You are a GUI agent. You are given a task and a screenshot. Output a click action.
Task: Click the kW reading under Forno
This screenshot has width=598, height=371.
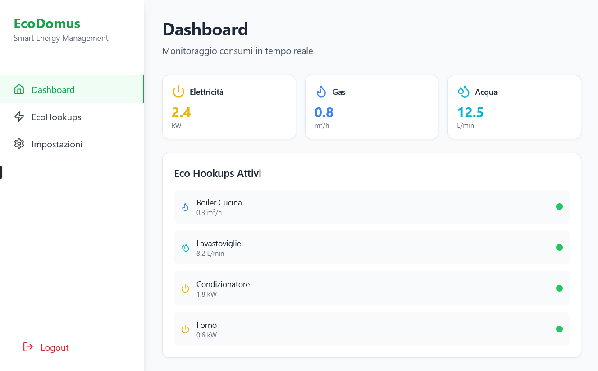click(206, 334)
